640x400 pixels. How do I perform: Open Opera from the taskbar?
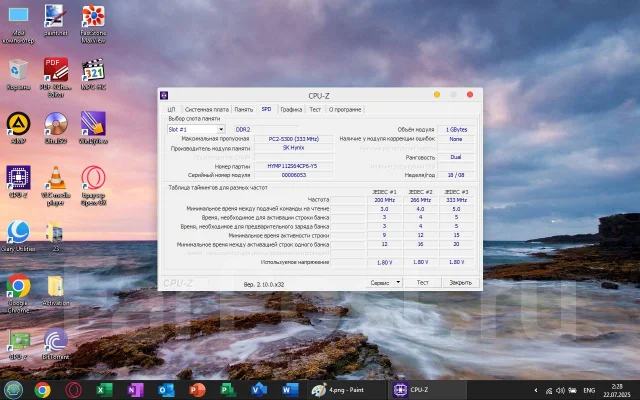point(73,390)
